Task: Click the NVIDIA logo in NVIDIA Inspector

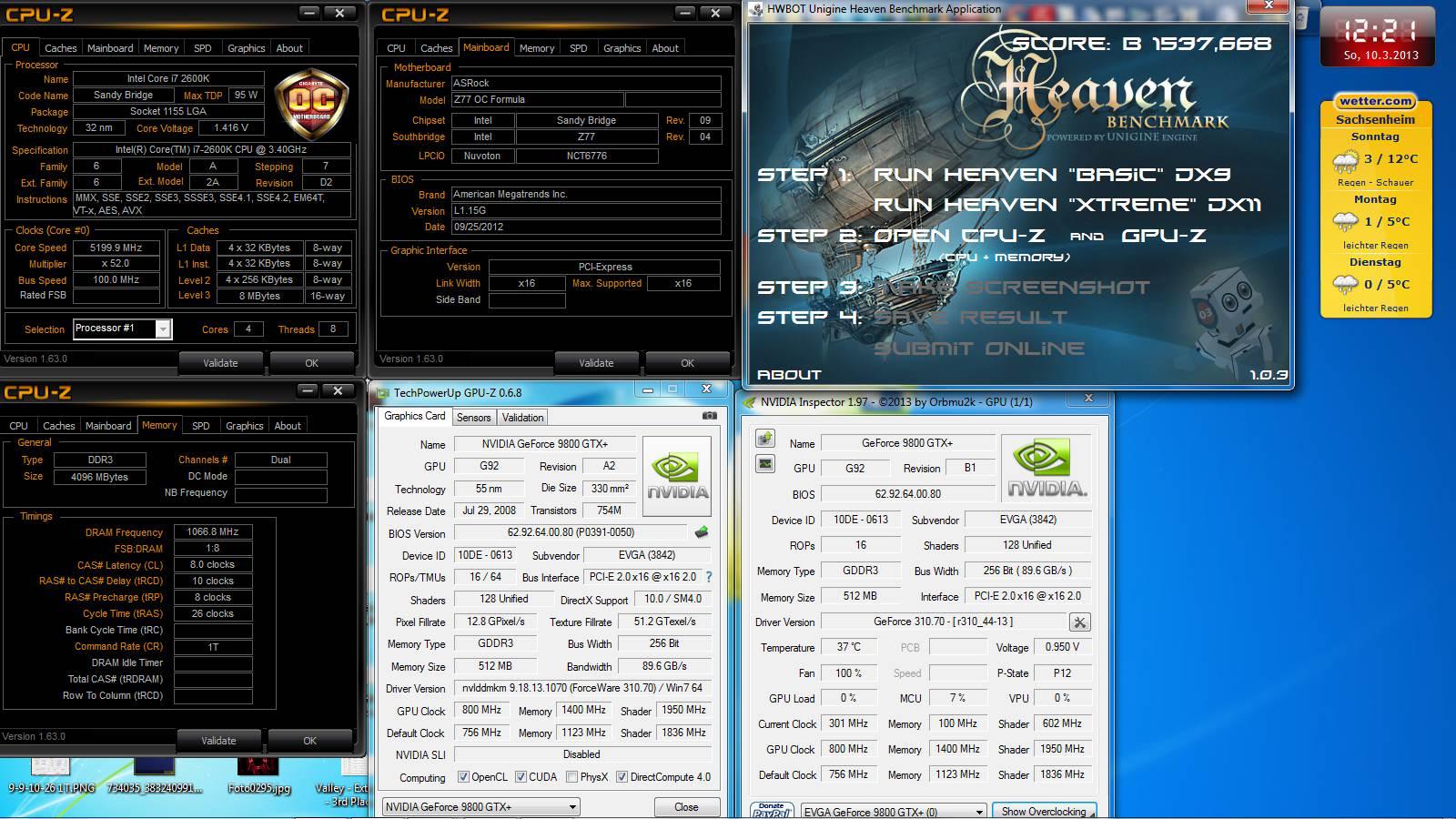Action: pyautogui.click(x=1045, y=468)
